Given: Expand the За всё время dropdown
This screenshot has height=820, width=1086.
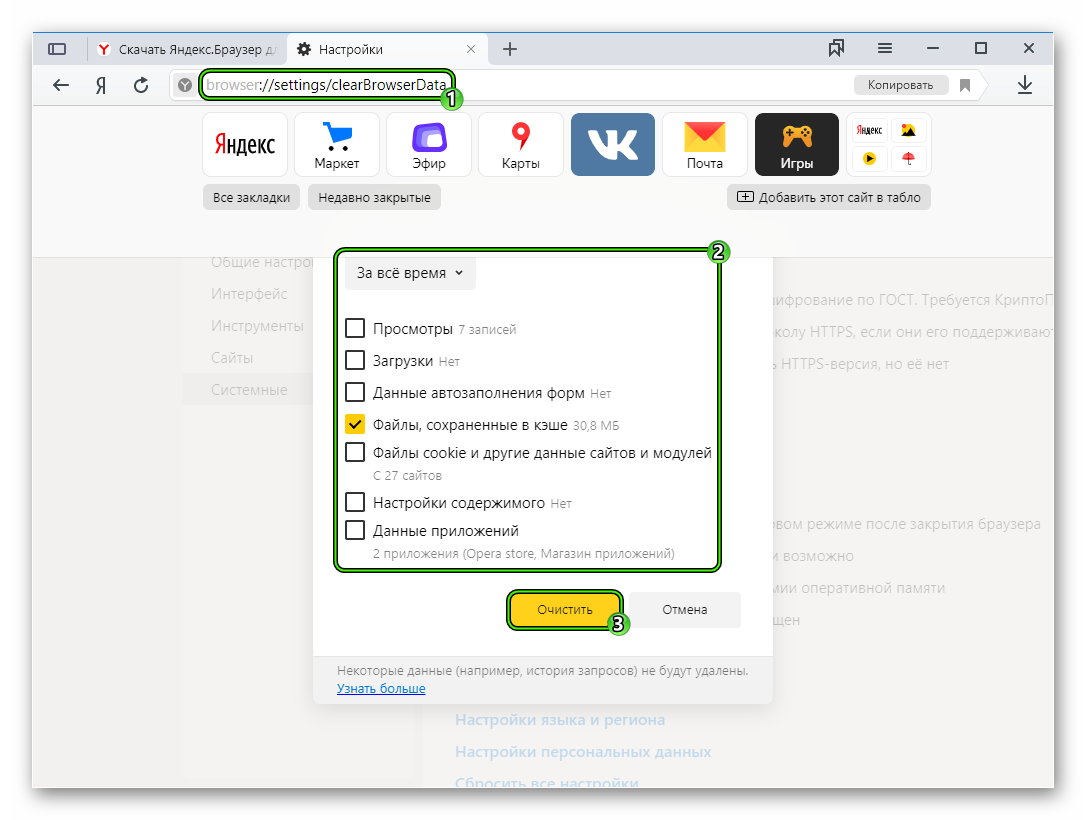Looking at the screenshot, I should pyautogui.click(x=410, y=273).
